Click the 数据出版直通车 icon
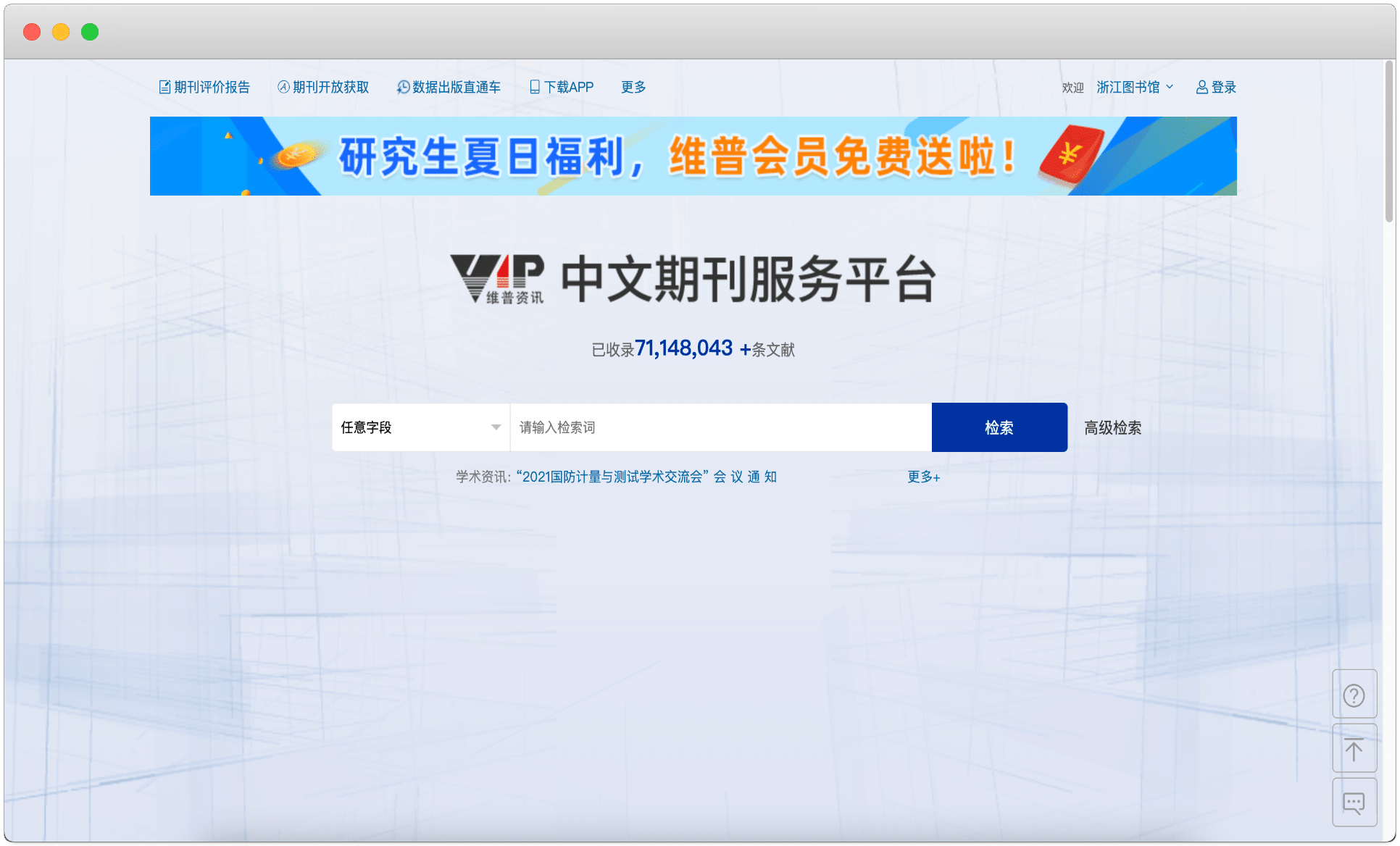Image resolution: width=1400 pixels, height=846 pixels. click(x=404, y=87)
